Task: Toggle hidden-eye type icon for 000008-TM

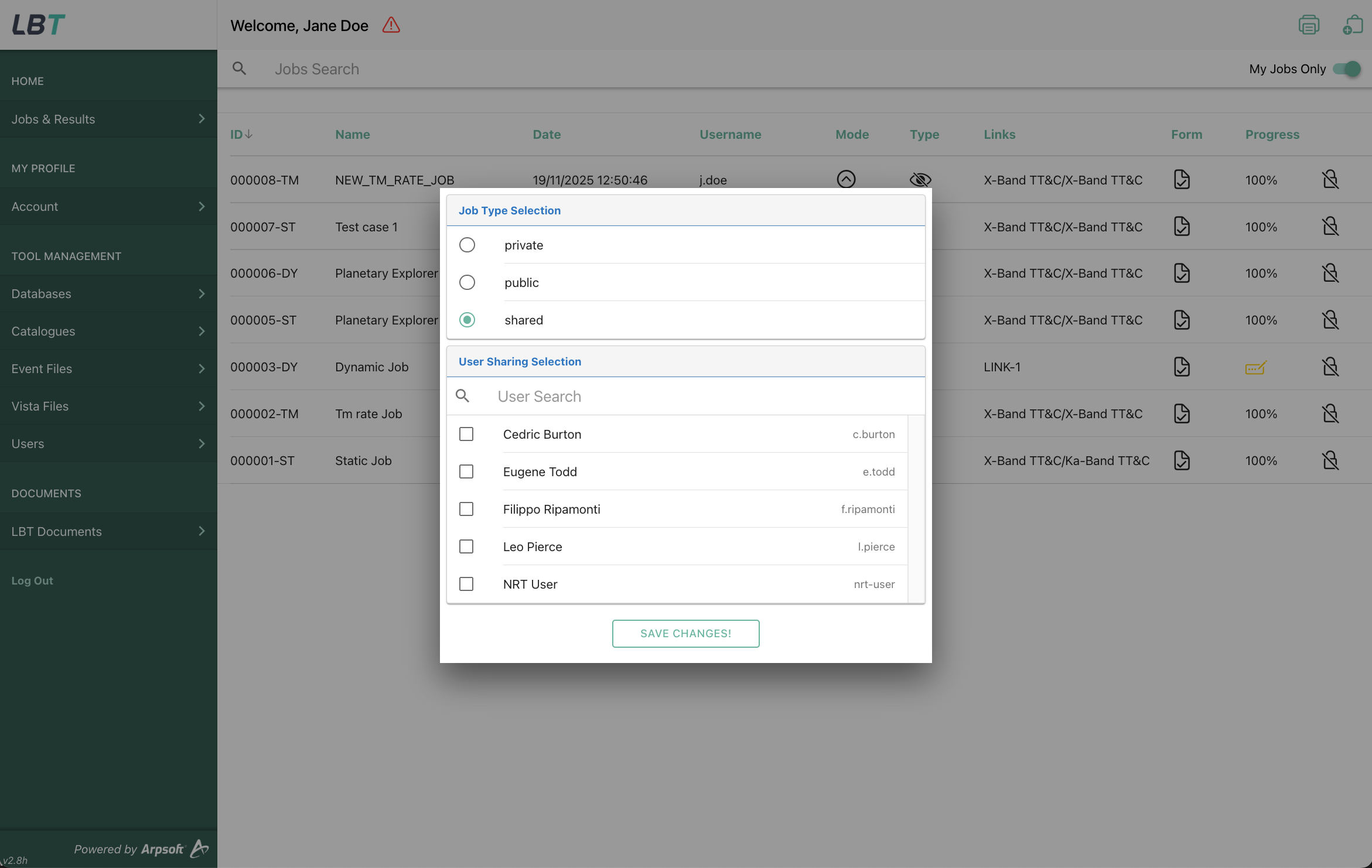Action: click(x=920, y=179)
